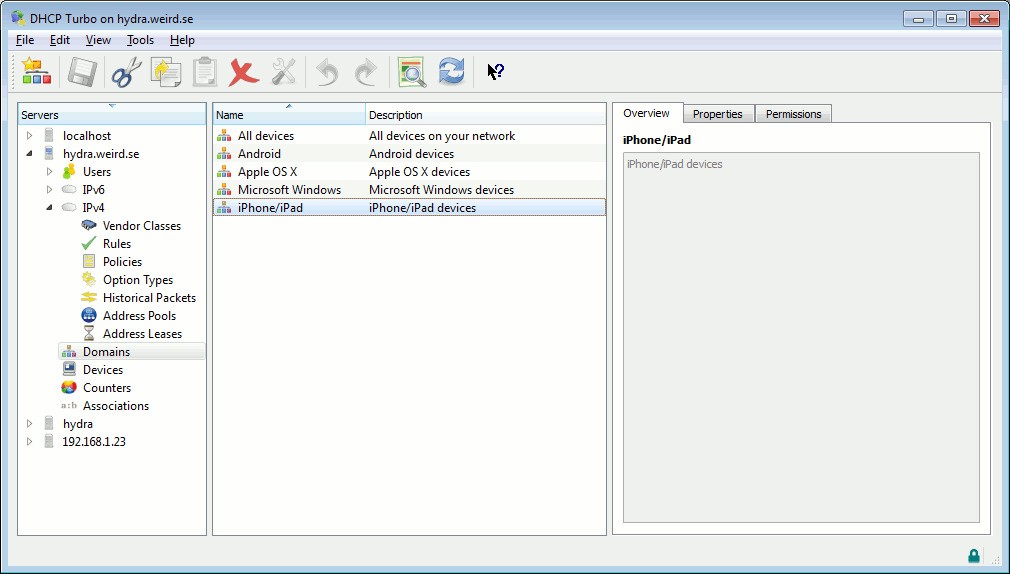This screenshot has height=574, width=1010.
Task: Expand the localhost server node
Action: pyautogui.click(x=30, y=136)
